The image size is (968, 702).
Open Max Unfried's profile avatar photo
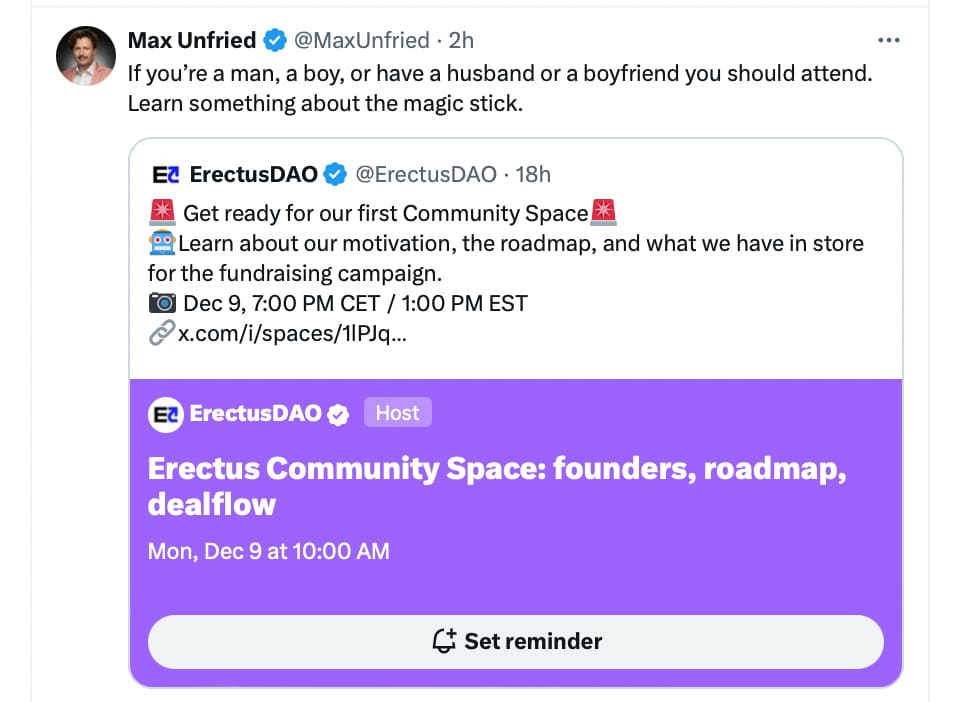click(86, 56)
